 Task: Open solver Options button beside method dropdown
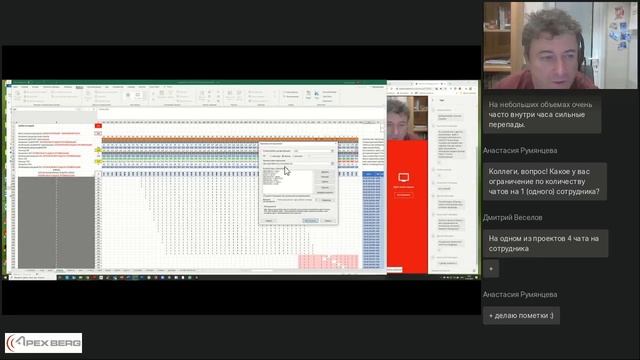pyautogui.click(x=327, y=200)
